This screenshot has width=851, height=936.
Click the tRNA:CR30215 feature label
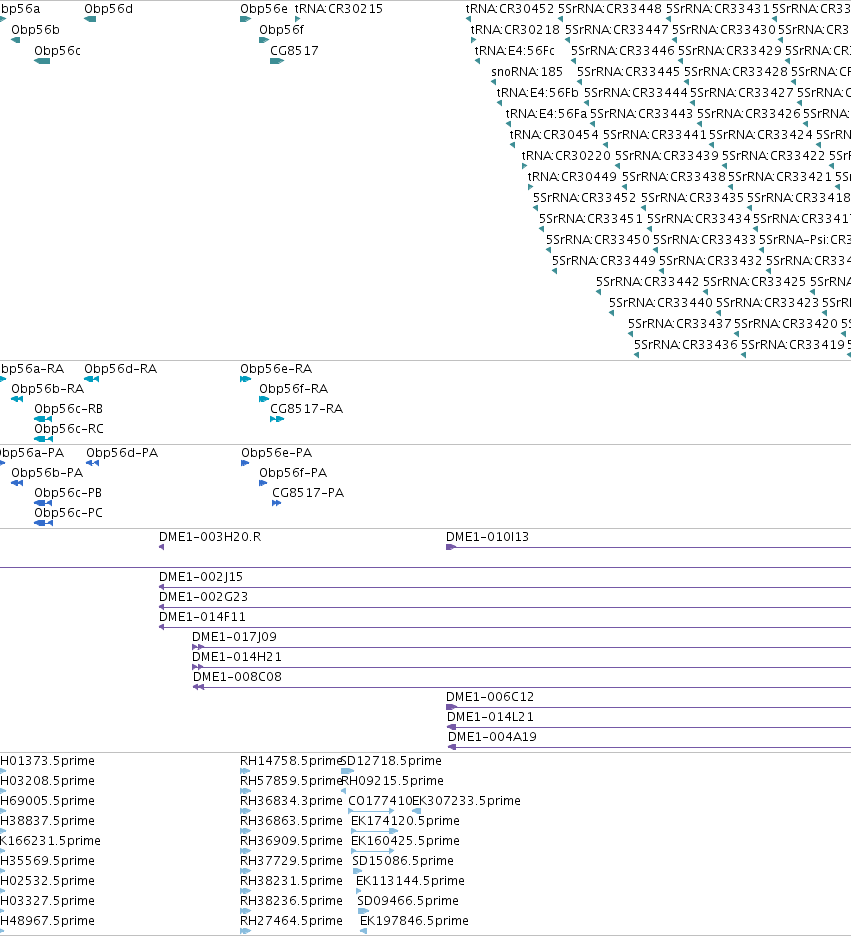pos(339,9)
